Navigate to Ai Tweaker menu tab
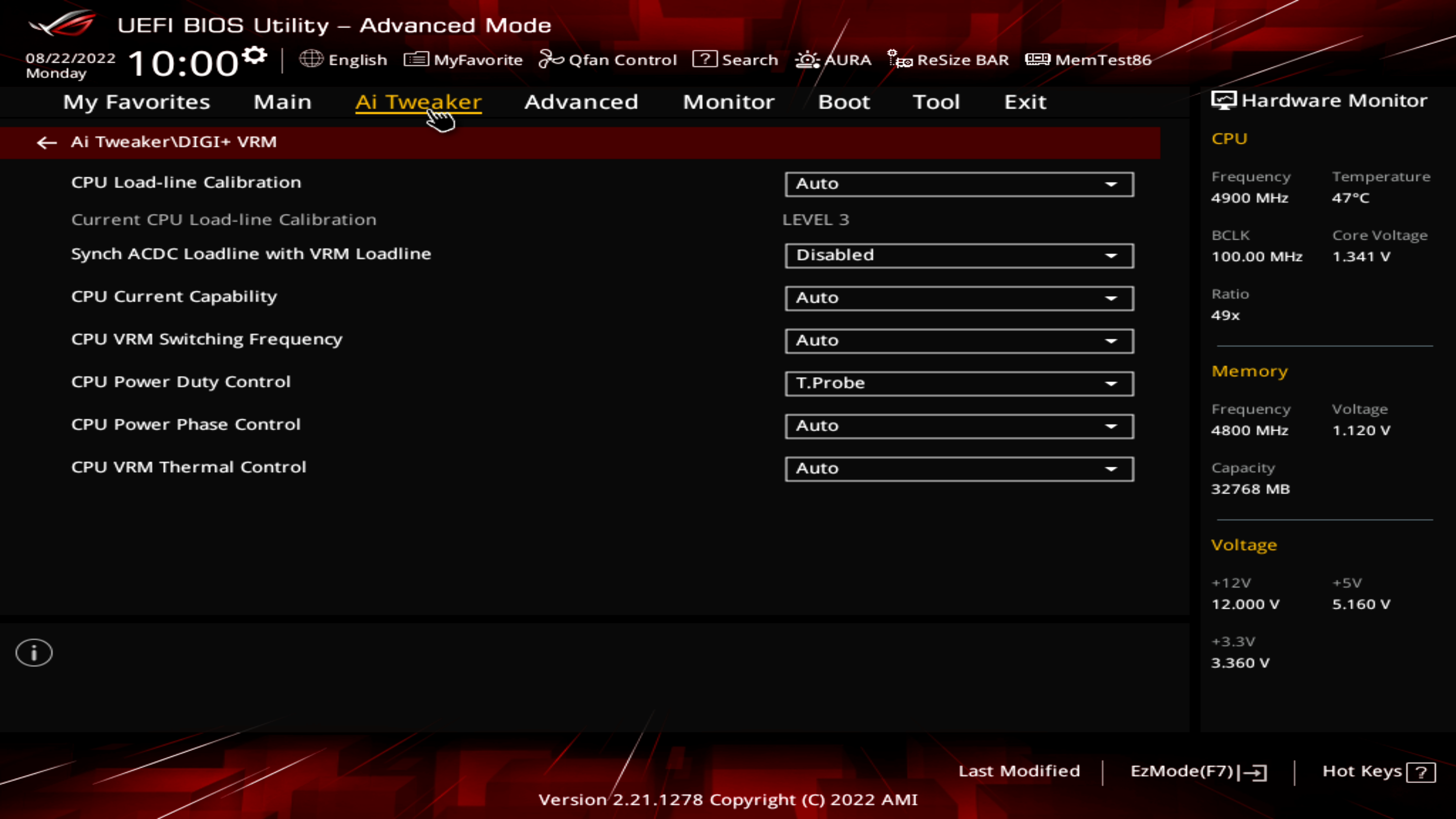The width and height of the screenshot is (1456, 819). pos(418,101)
